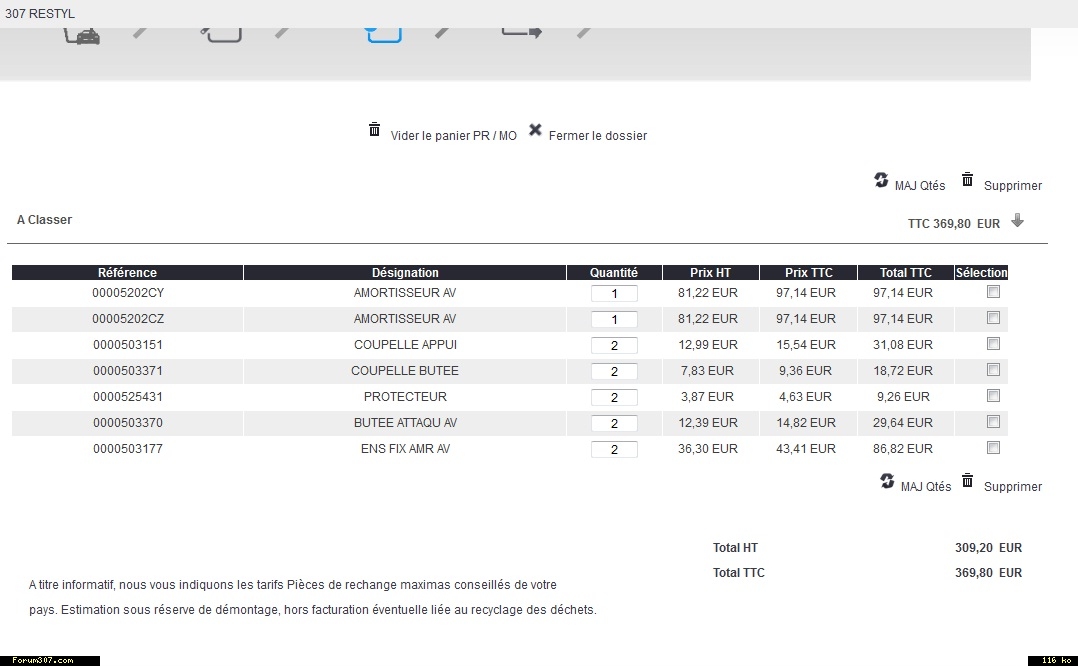Viewport: 1078px width, 666px height.
Task: Click the quantity field for COUPELLE BUTEE
Action: tap(614, 371)
